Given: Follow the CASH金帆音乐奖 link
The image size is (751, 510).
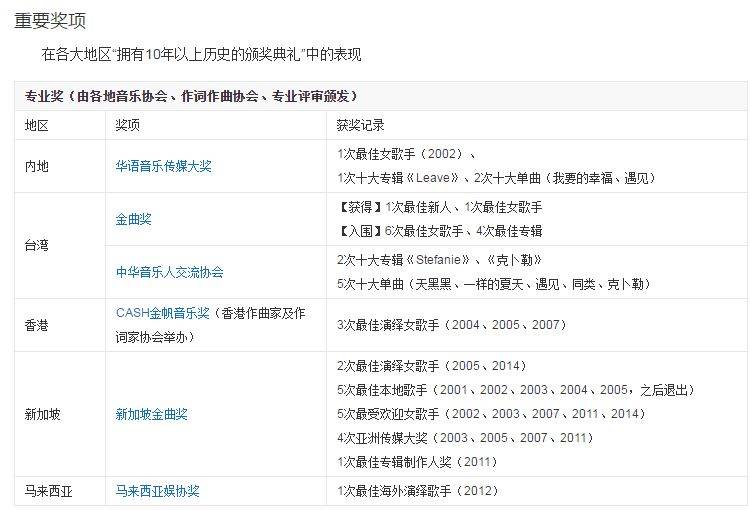Looking at the screenshot, I should (163, 313).
